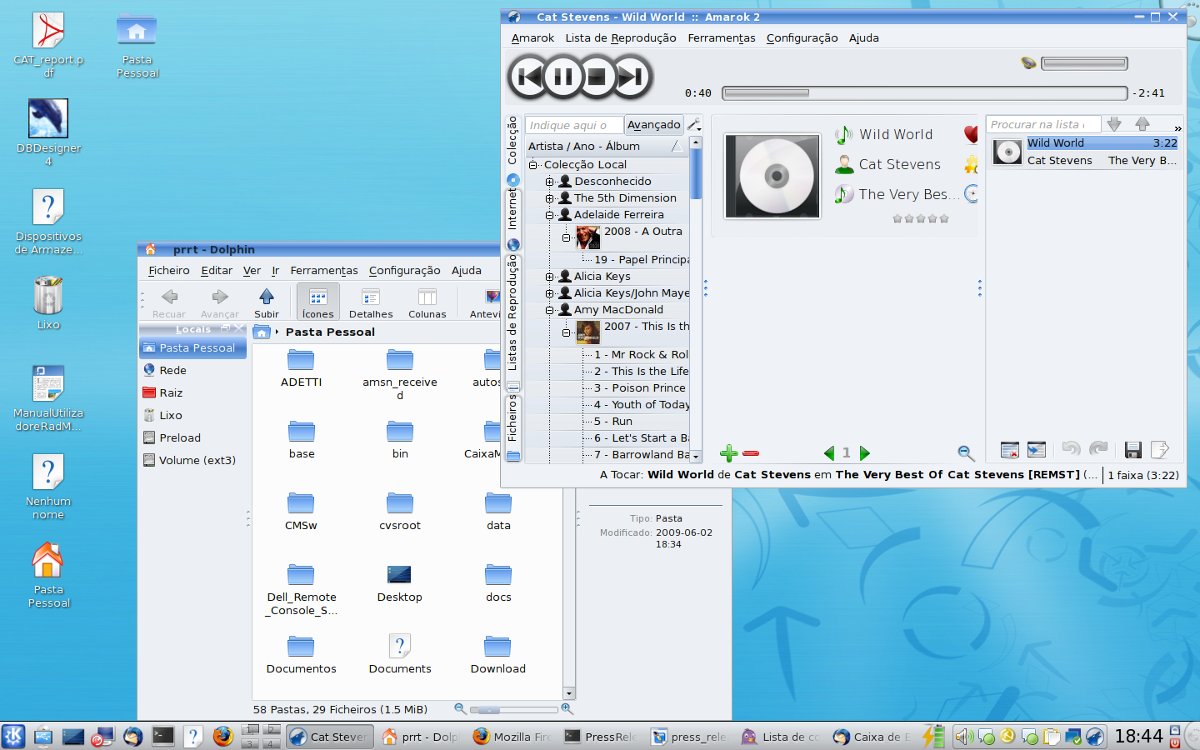Viewport: 1200px width, 750px height.
Task: Skip to next track in Amarok
Action: tap(631, 77)
